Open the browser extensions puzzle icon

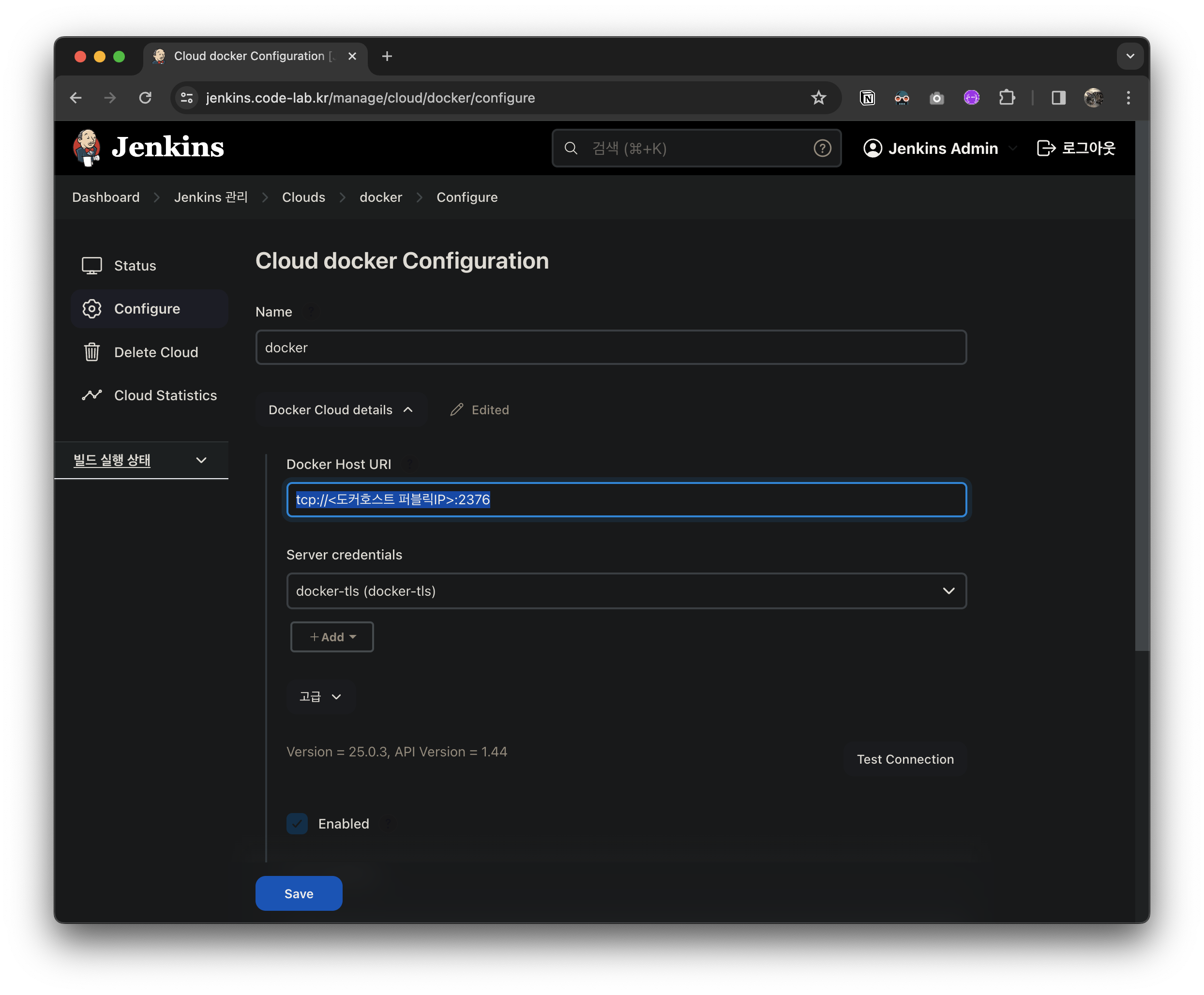coord(1006,98)
